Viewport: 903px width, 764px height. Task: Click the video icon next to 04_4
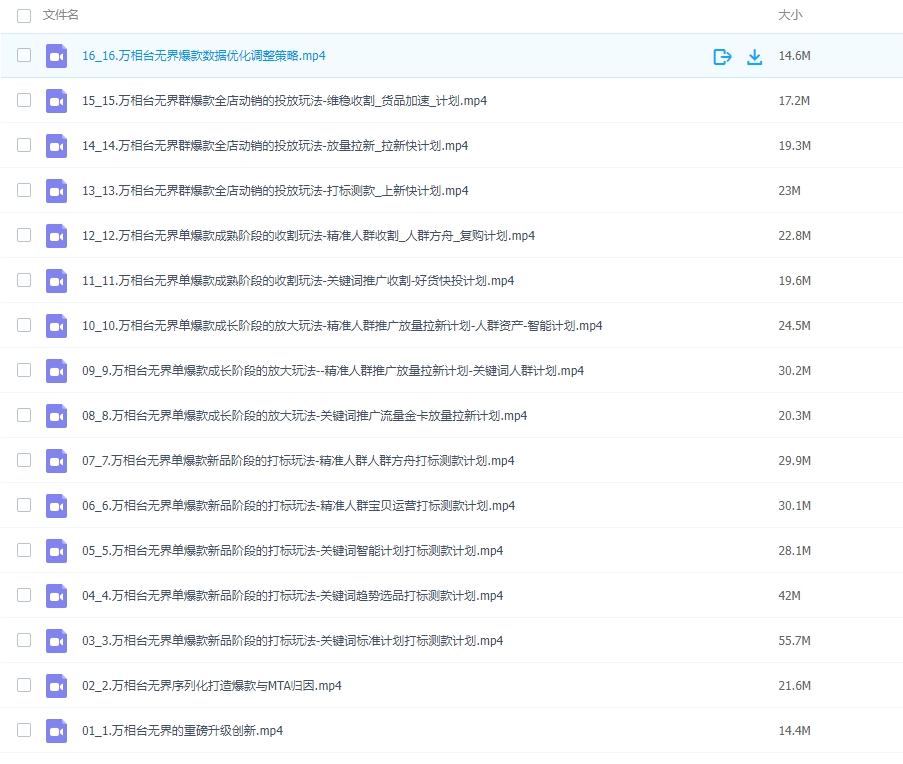coord(56,596)
